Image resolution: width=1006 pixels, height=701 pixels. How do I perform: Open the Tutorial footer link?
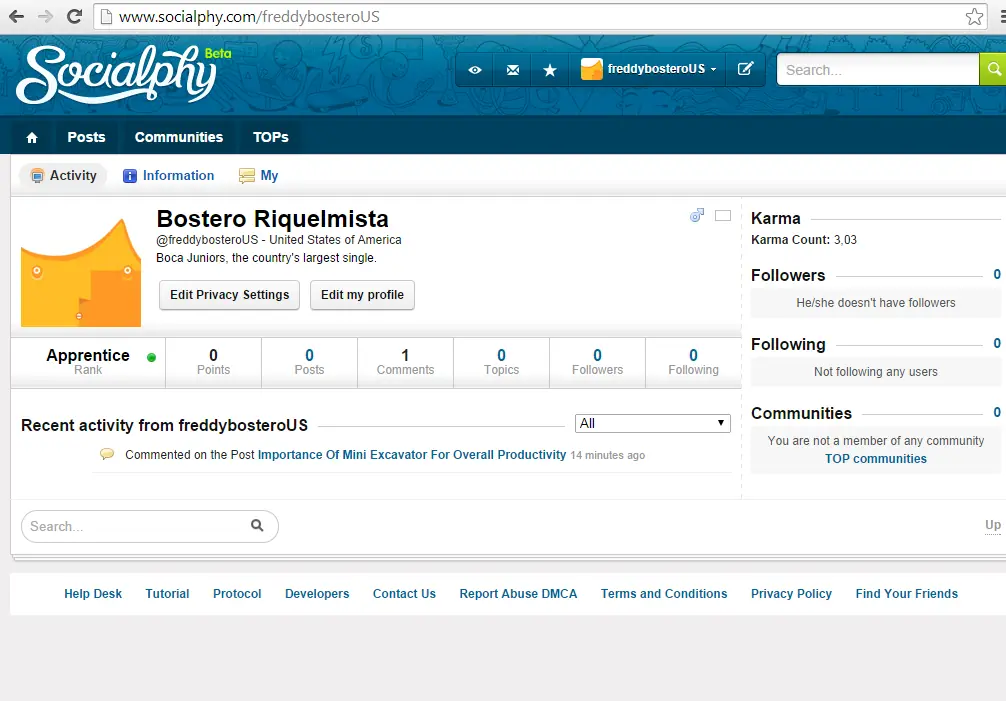pyautogui.click(x=167, y=594)
